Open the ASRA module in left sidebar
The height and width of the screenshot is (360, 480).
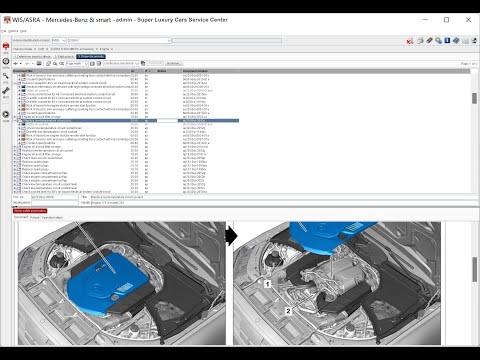tap(6, 62)
